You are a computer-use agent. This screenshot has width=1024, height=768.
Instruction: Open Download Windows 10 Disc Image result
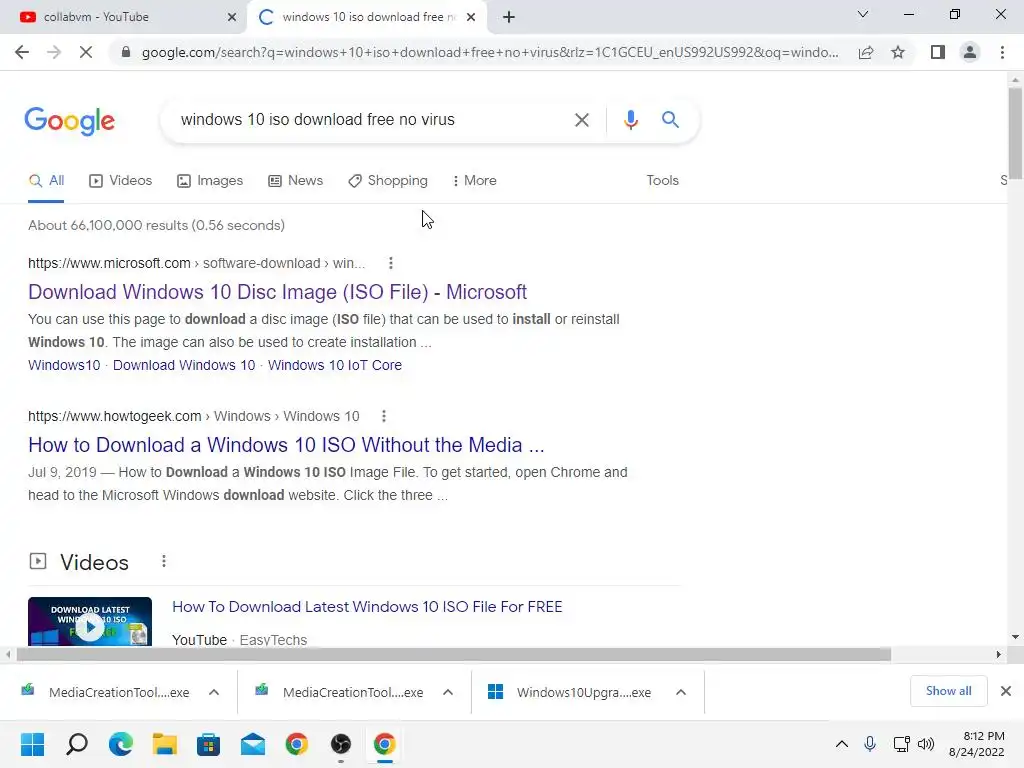click(x=278, y=292)
